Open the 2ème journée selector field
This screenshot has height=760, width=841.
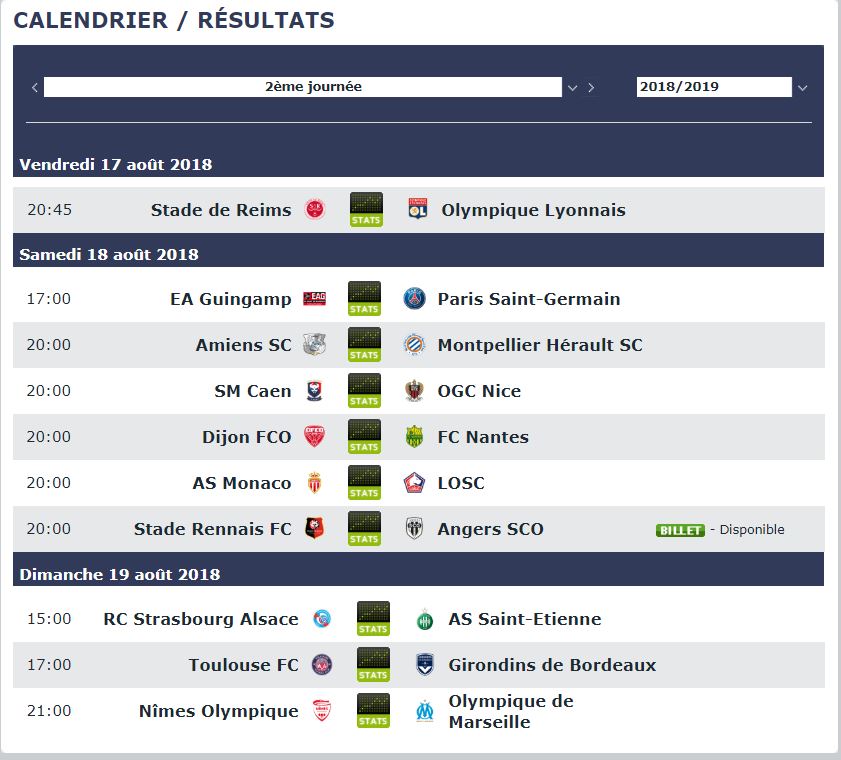pos(303,87)
